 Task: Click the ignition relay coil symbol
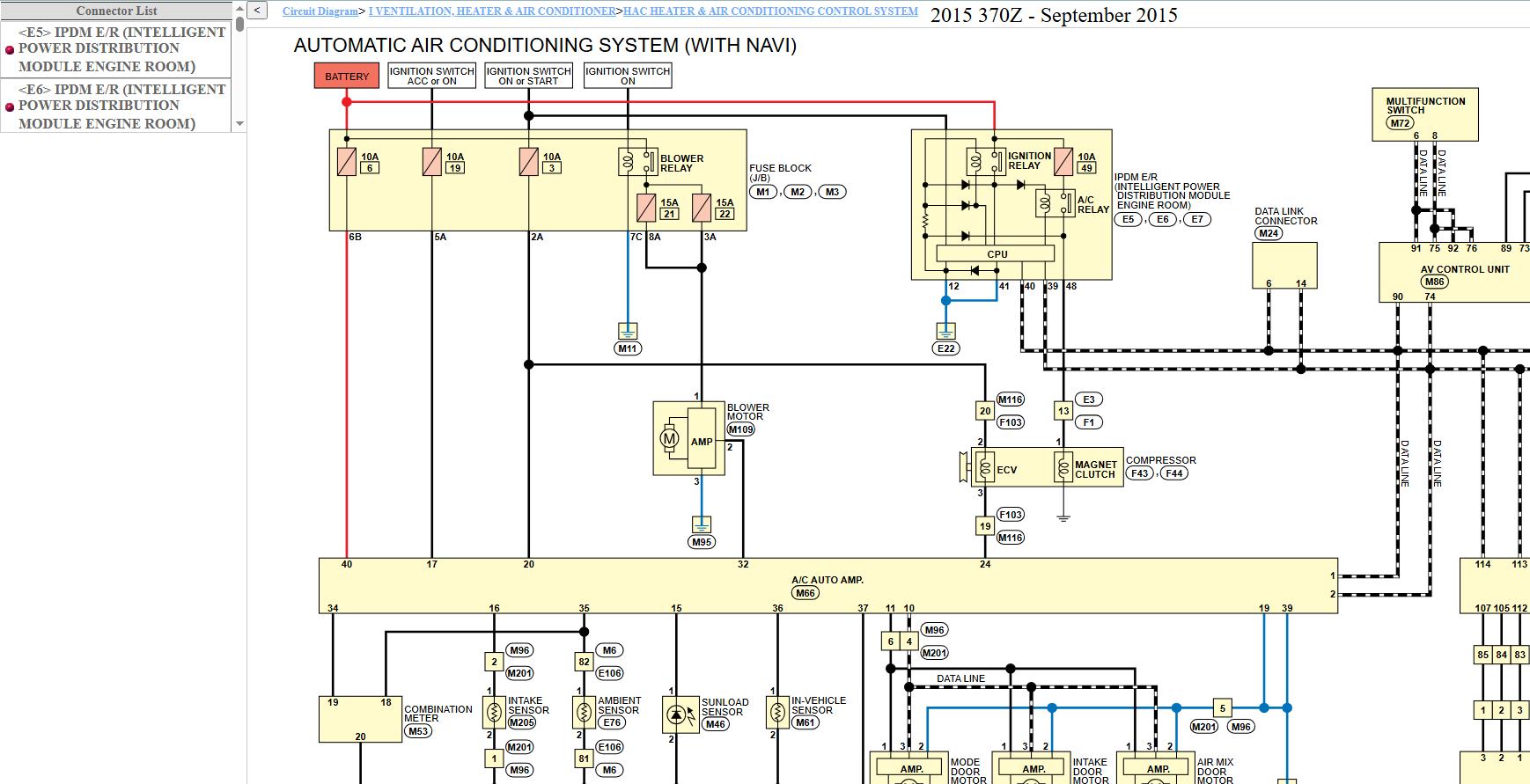[975, 162]
